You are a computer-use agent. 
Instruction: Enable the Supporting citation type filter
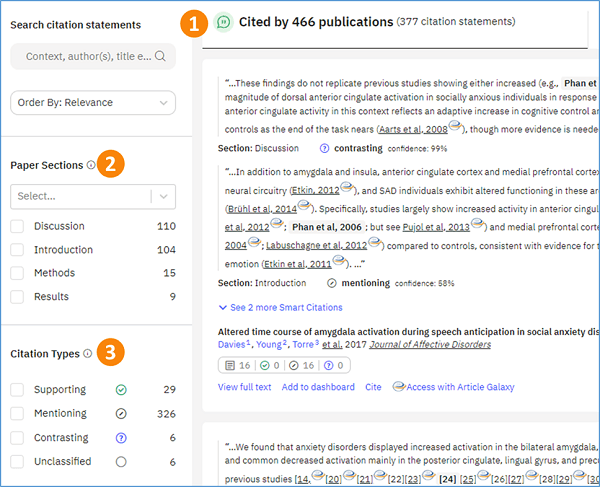[17, 390]
